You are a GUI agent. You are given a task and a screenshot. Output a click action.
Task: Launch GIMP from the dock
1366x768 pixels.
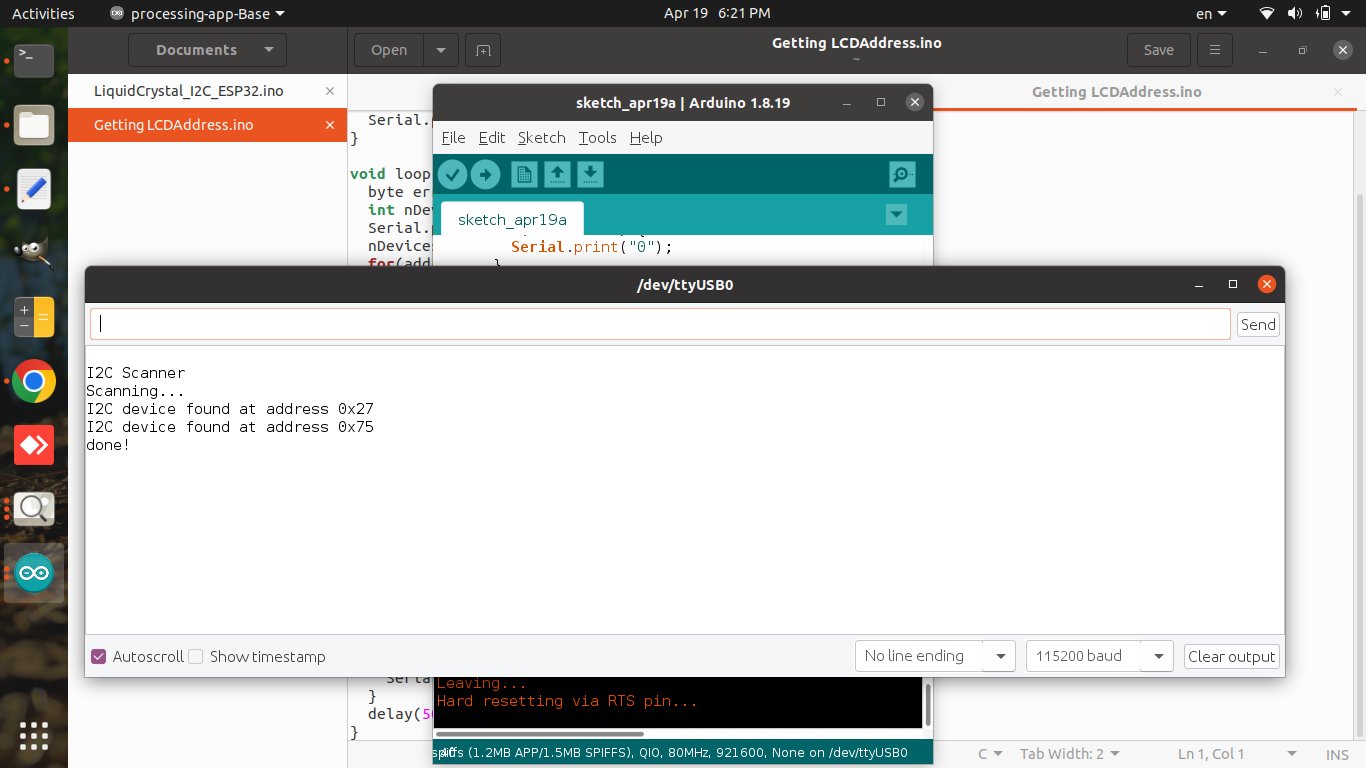(34, 253)
